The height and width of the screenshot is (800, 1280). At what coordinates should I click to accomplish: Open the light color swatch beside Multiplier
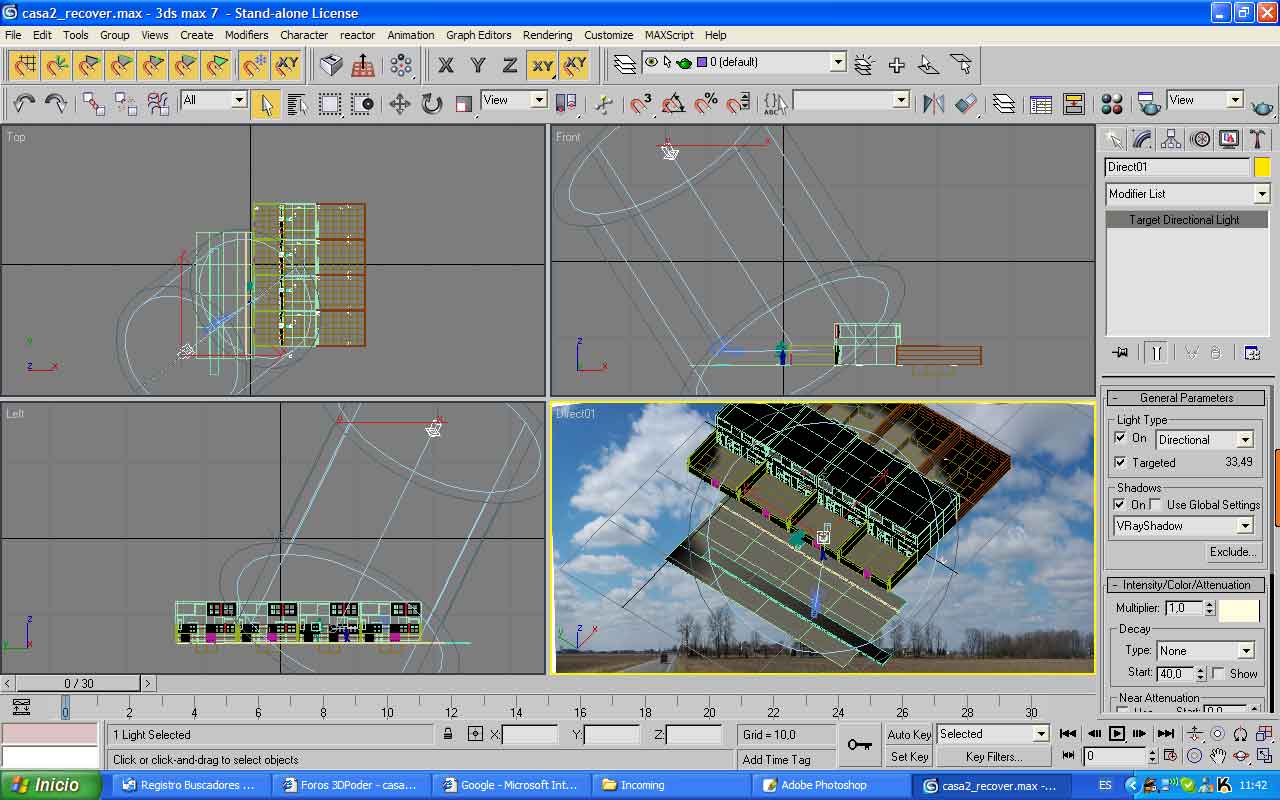coord(1239,609)
